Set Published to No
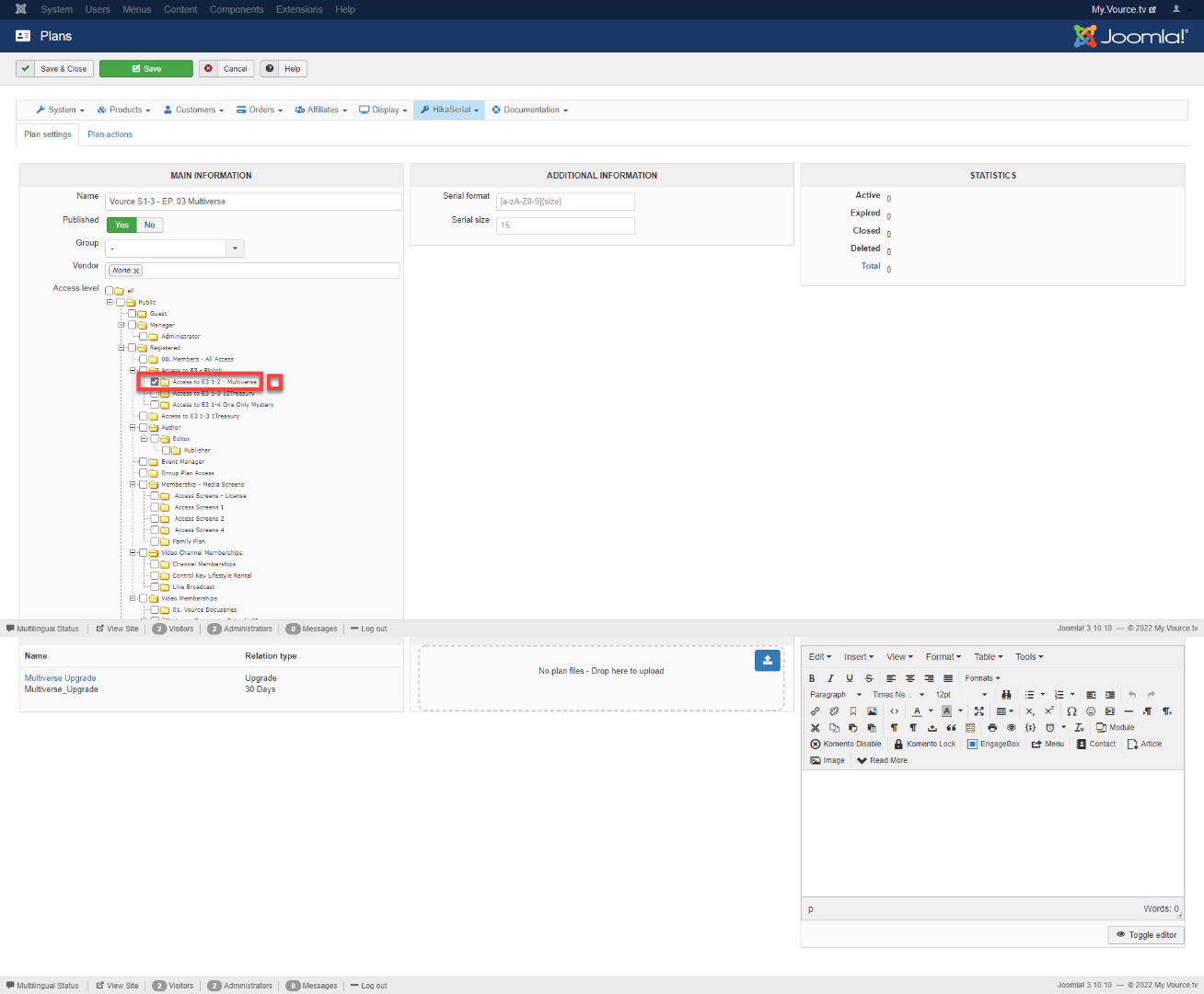Screen dimensions: 1204x994 (149, 225)
